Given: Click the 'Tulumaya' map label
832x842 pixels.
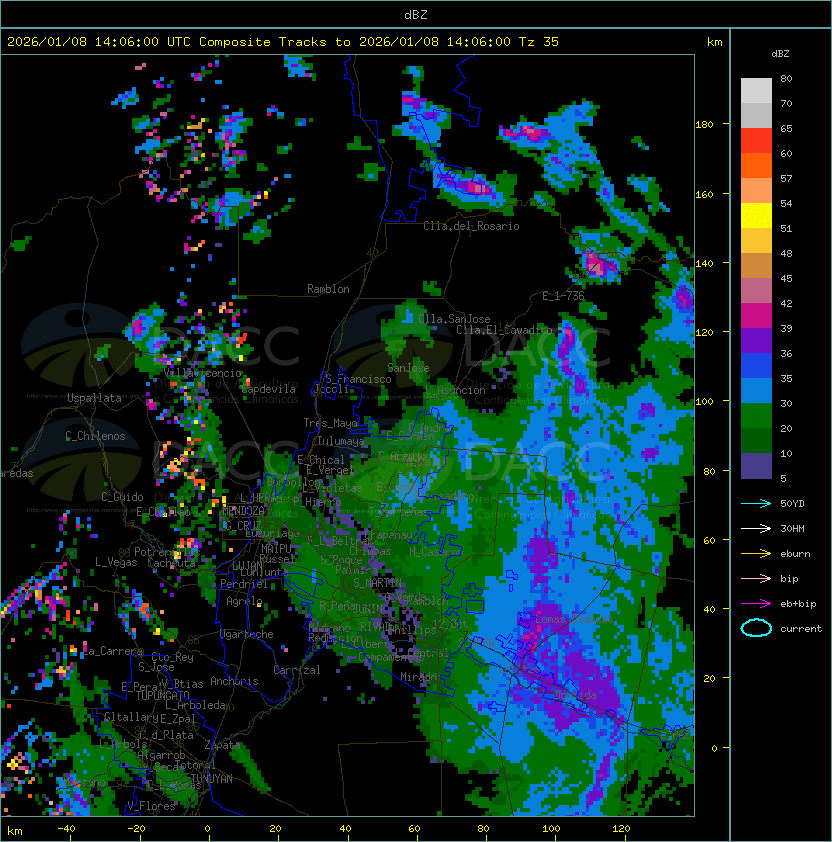Looking at the screenshot, I should pos(341,441).
